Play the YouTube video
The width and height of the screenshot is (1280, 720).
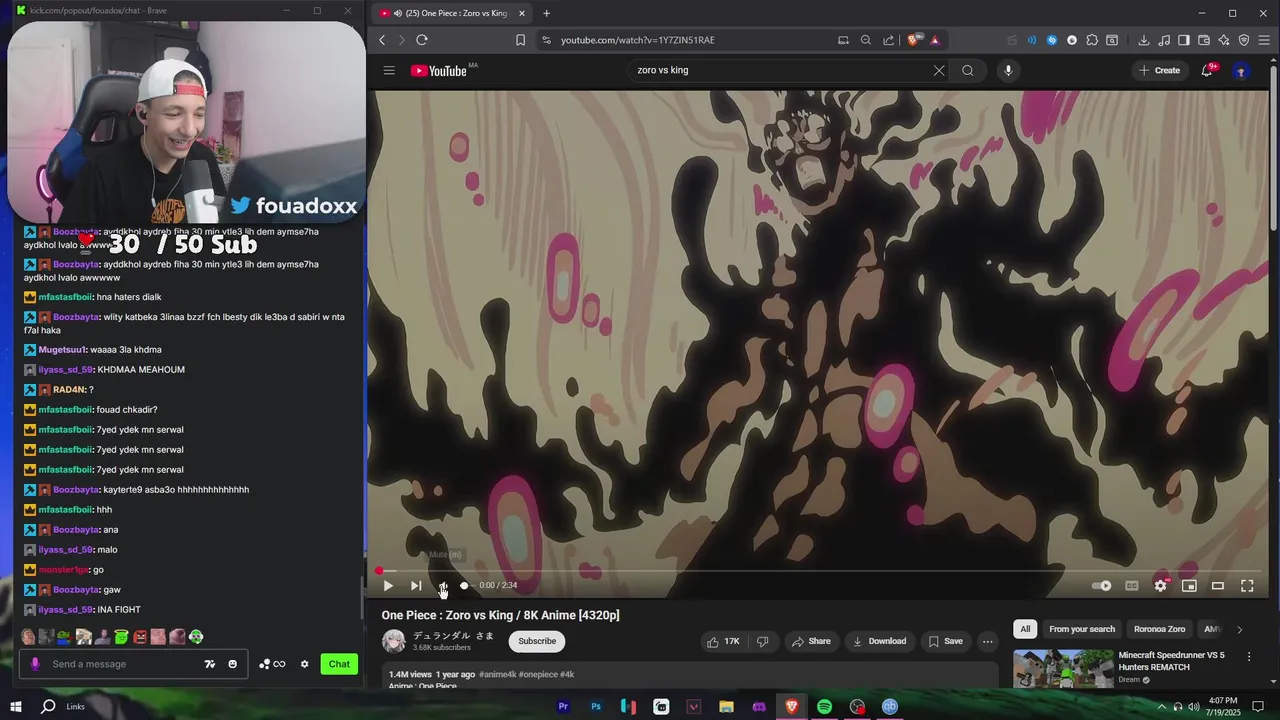point(388,586)
